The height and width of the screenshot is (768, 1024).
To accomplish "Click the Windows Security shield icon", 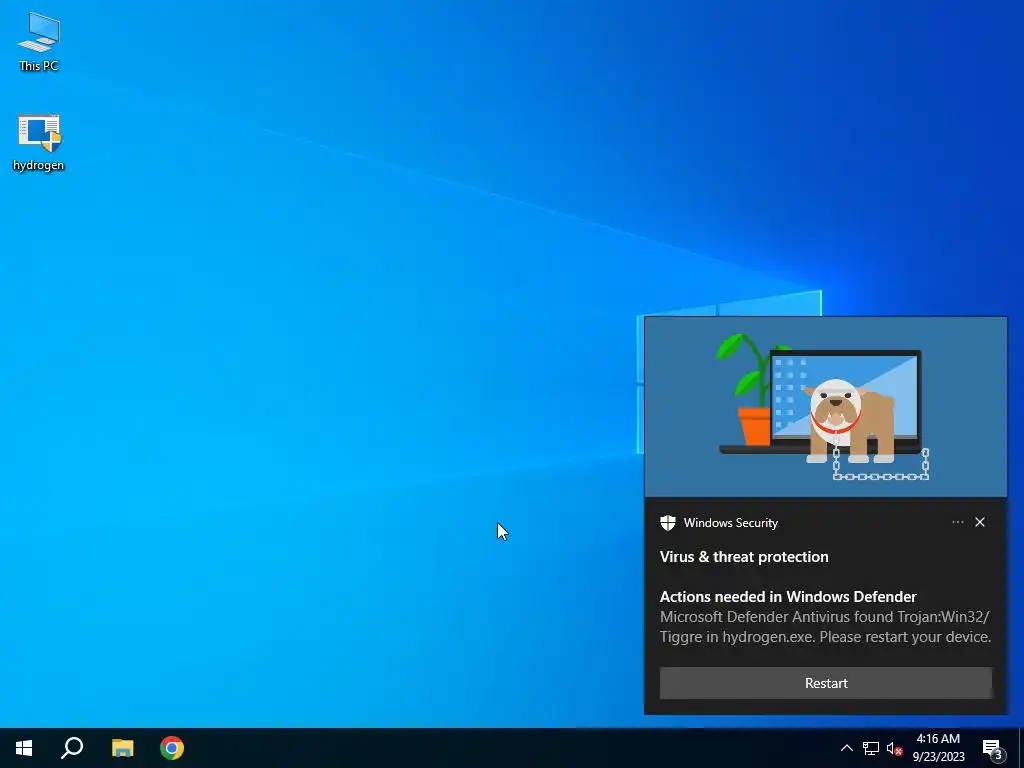I will tap(667, 522).
